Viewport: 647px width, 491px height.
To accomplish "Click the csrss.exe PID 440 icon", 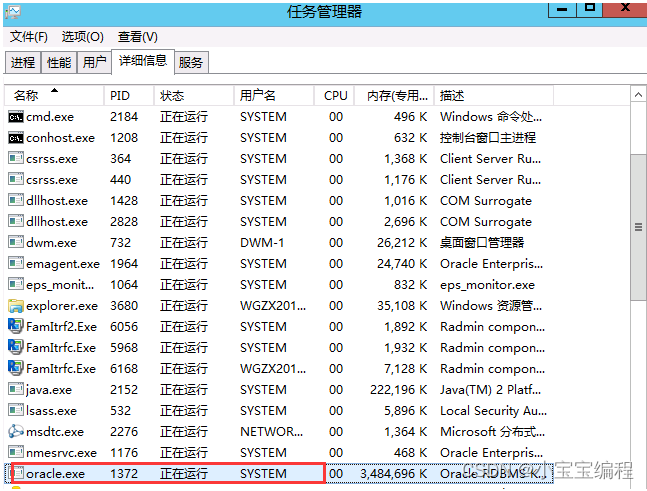I will (16, 180).
